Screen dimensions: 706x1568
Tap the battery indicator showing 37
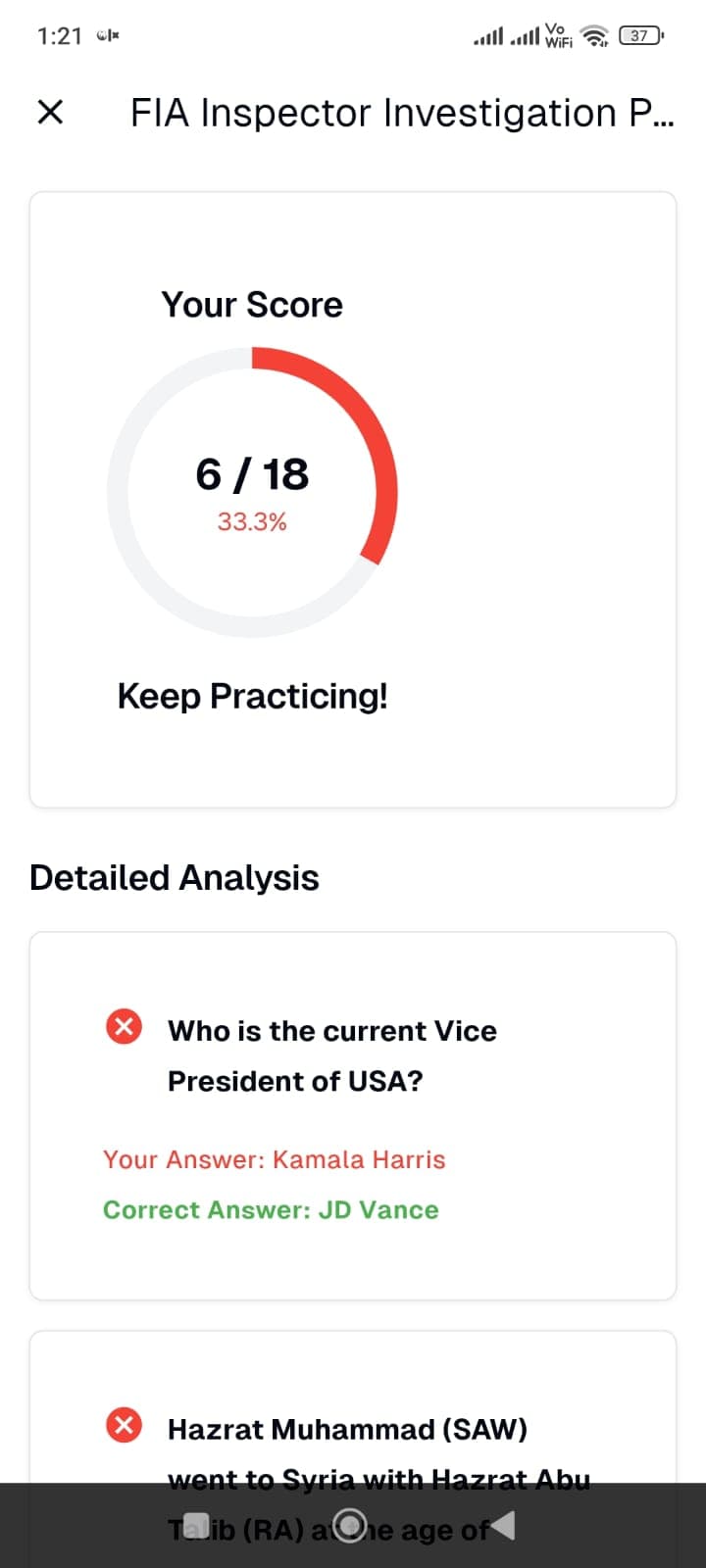641,36
